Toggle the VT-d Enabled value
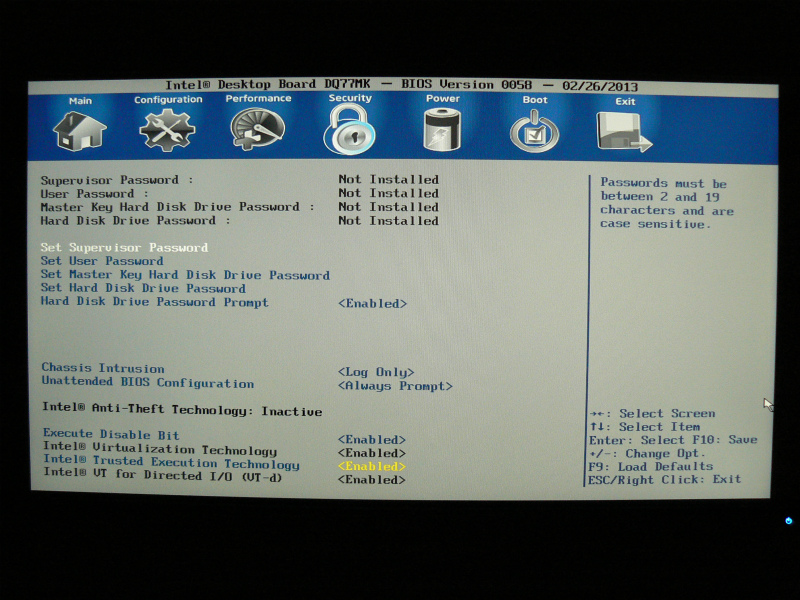This screenshot has width=800, height=600. point(372,480)
